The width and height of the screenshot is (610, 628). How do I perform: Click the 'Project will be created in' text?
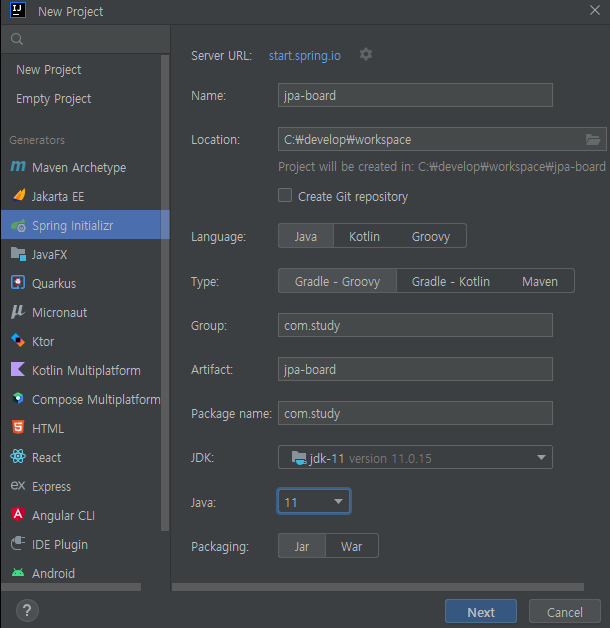[442, 167]
